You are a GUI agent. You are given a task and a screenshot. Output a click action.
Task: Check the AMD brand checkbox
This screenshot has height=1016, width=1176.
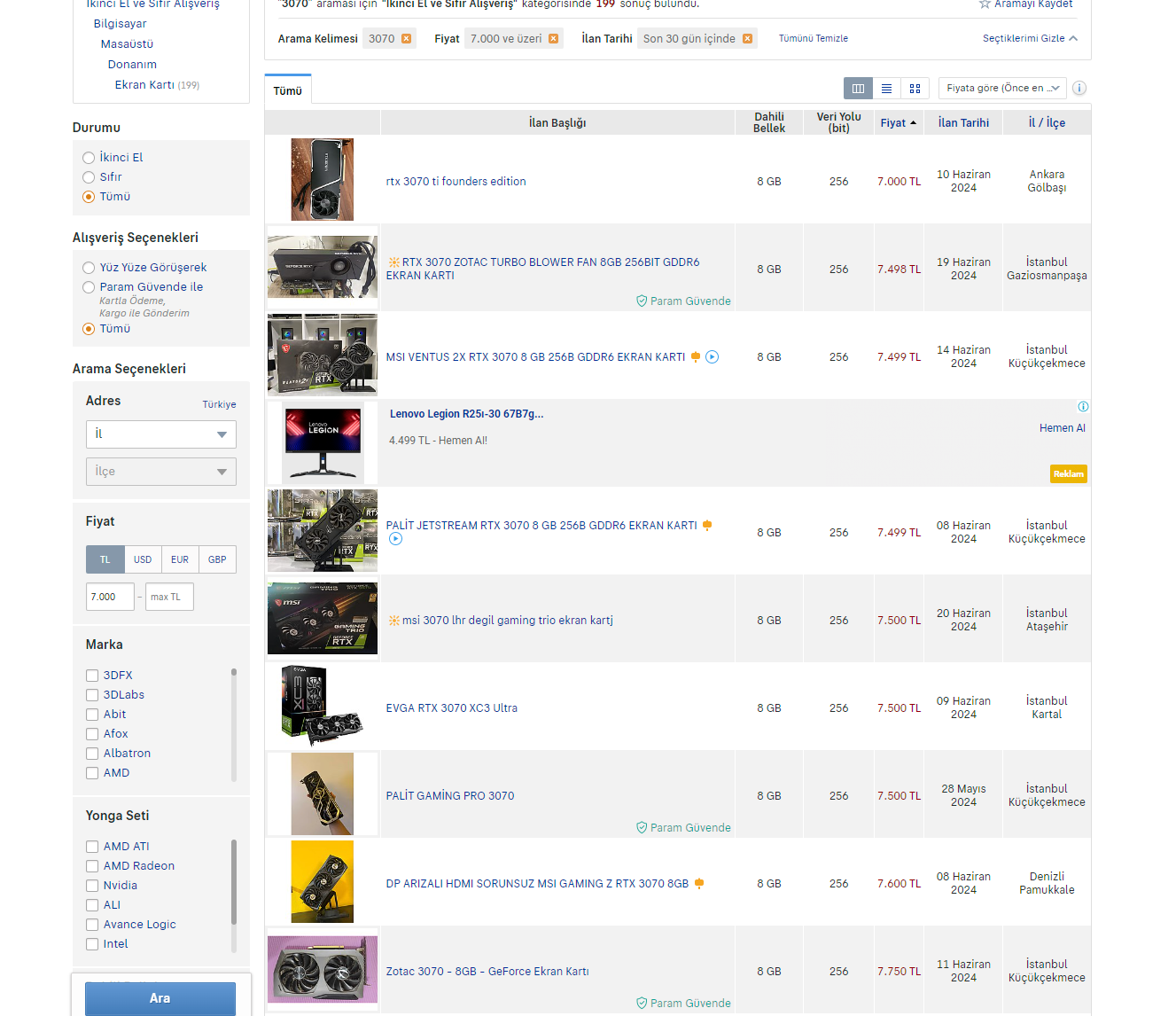(92, 773)
